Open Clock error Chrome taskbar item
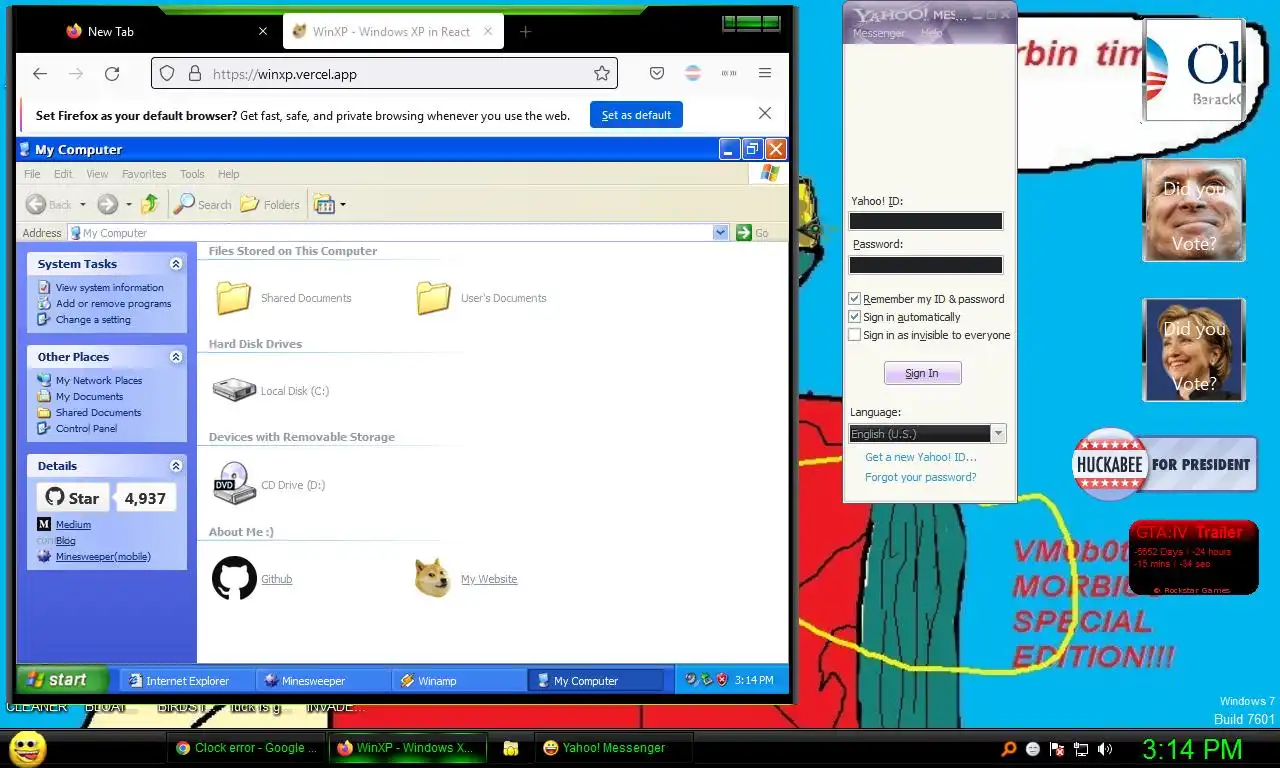1280x768 pixels. click(247, 747)
